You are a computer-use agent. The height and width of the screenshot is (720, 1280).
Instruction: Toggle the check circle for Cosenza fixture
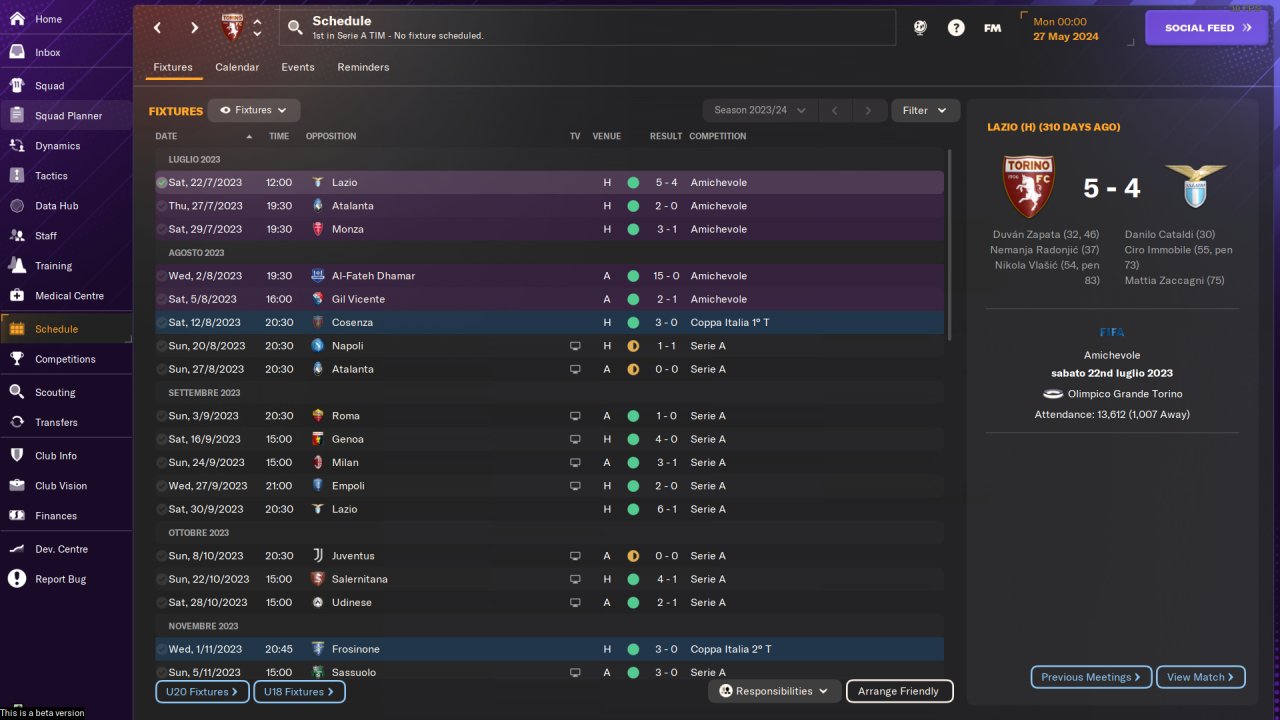[161, 323]
